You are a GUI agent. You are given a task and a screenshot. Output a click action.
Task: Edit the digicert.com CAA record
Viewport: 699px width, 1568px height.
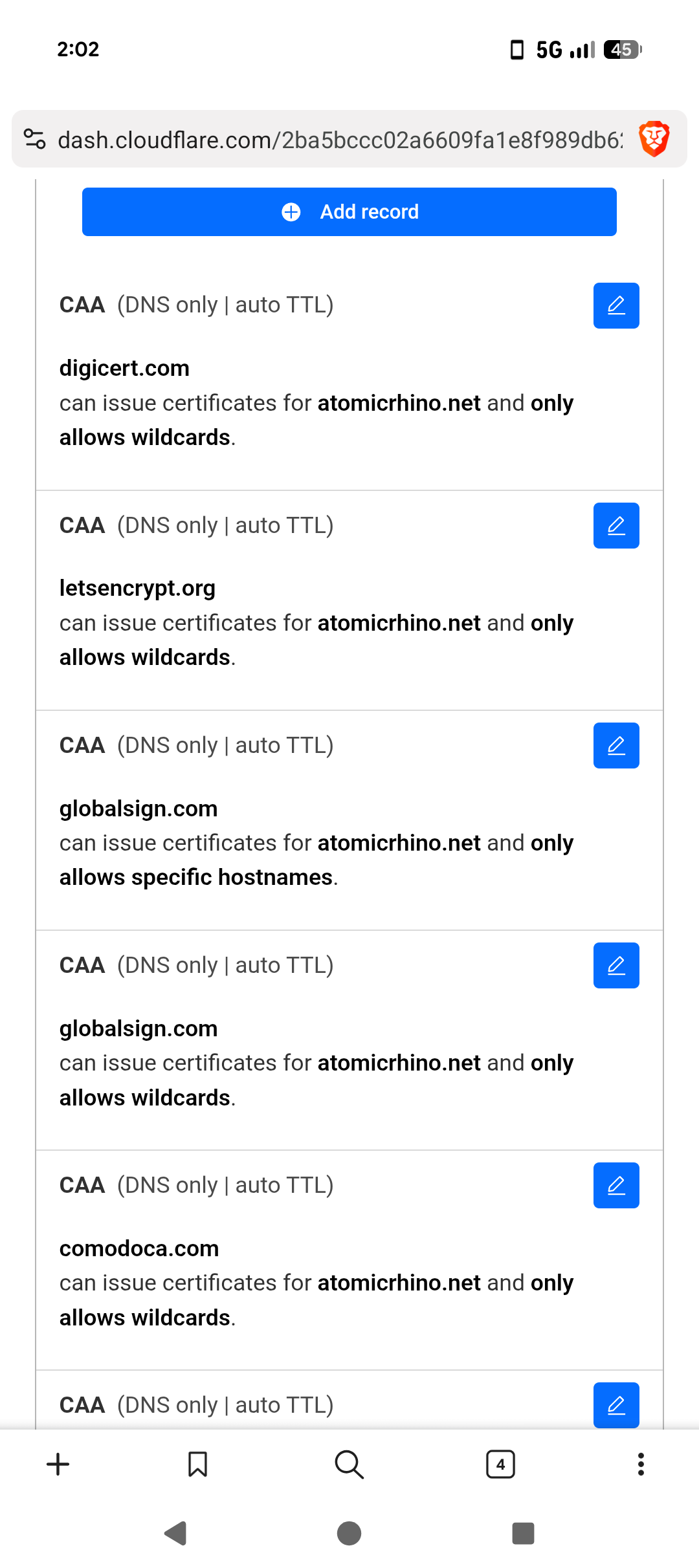[616, 305]
